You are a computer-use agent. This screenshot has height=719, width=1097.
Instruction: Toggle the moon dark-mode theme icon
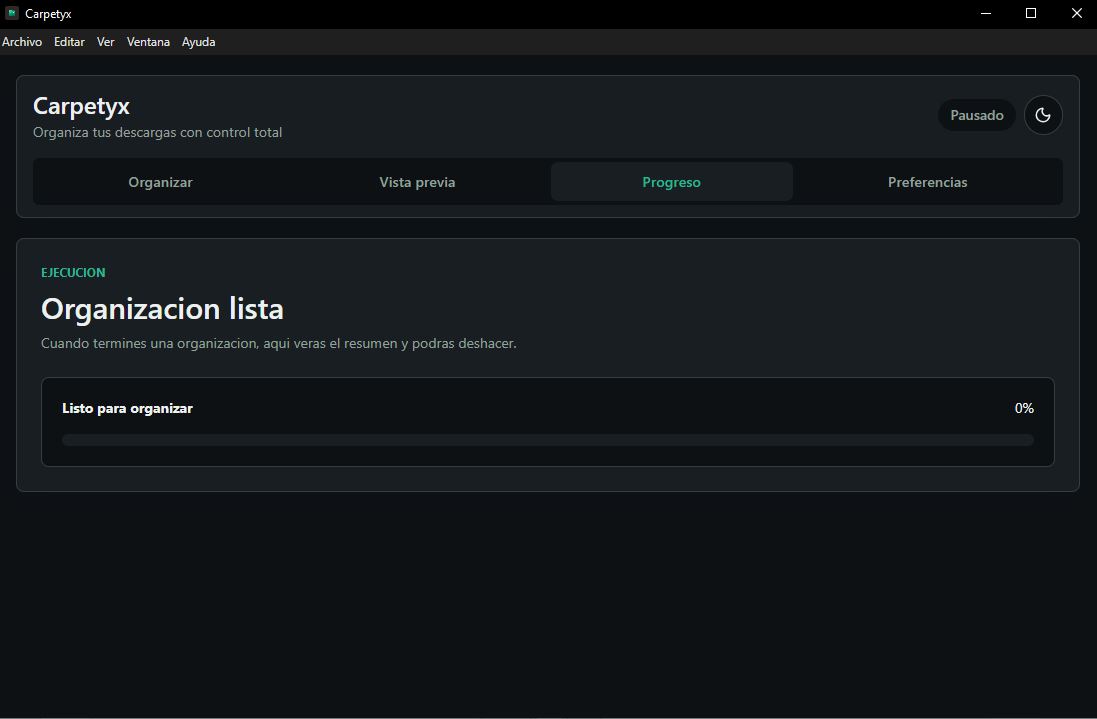click(x=1043, y=115)
